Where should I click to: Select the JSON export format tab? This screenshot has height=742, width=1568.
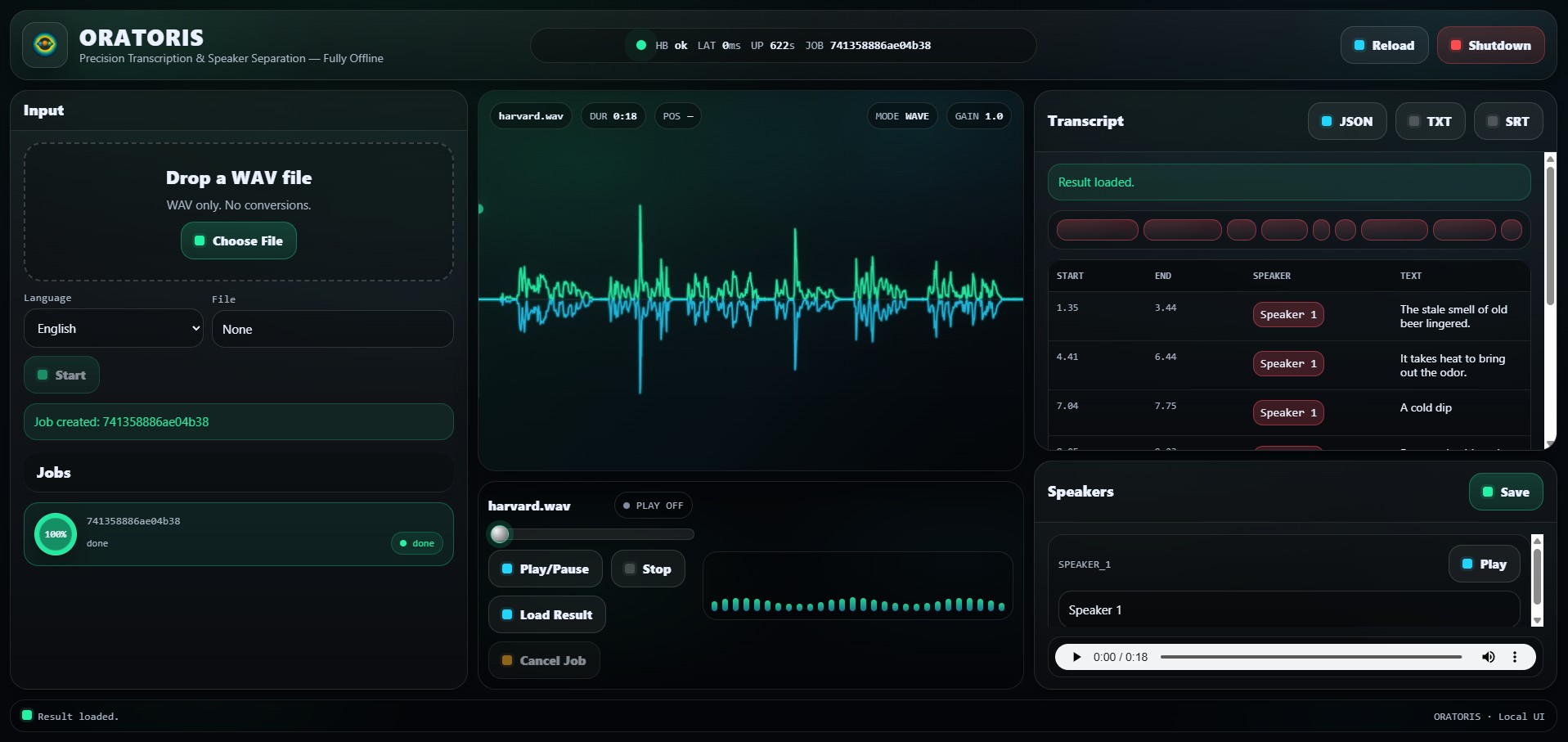click(1346, 121)
